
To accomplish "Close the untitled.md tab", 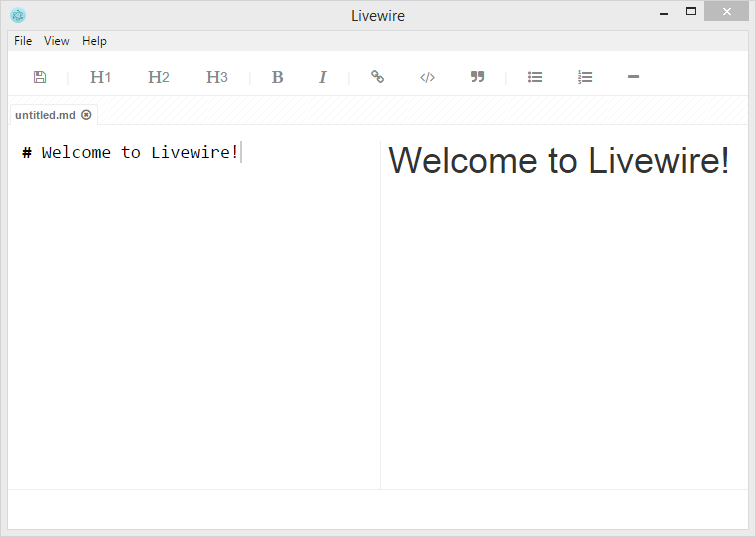I will (86, 115).
